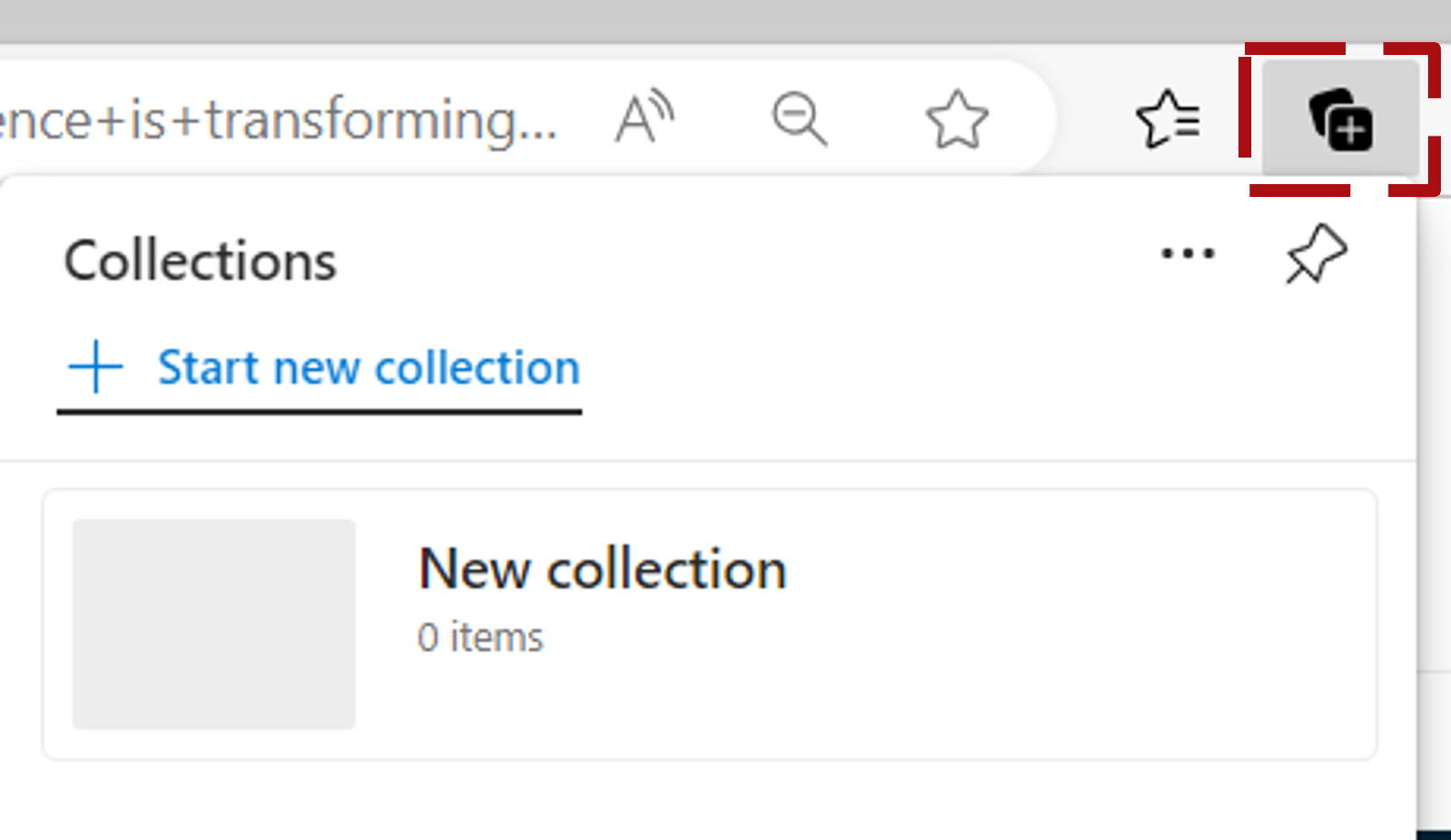Image resolution: width=1451 pixels, height=840 pixels.
Task: Click the page scrollbar beside Collections pane
Action: click(1435, 513)
